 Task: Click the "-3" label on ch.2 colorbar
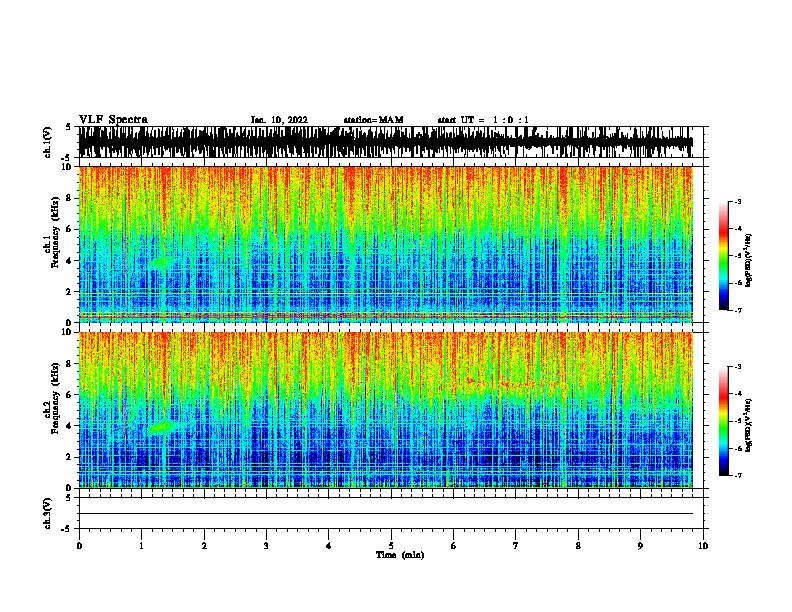click(738, 367)
